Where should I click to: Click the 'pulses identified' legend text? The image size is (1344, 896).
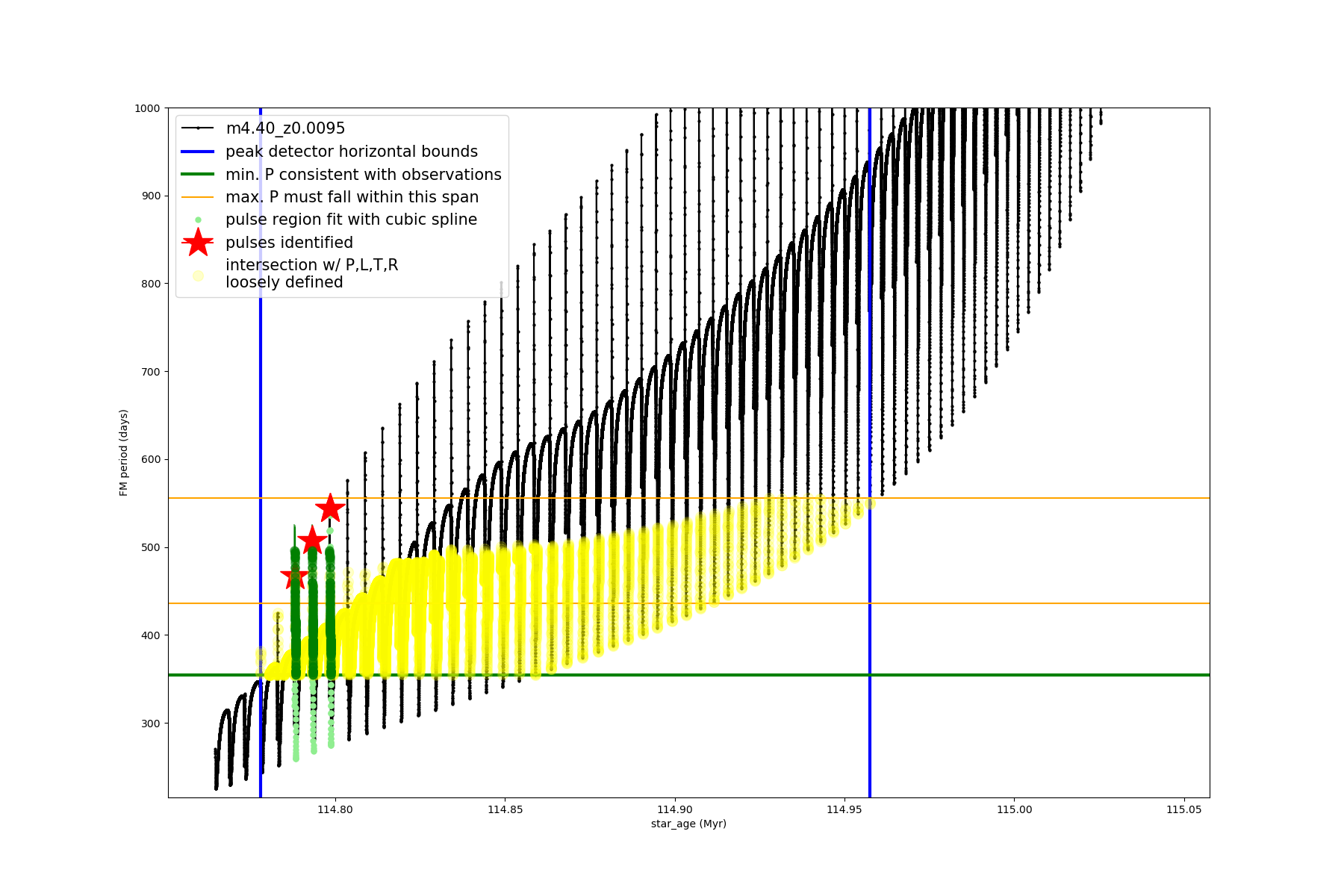point(289,243)
